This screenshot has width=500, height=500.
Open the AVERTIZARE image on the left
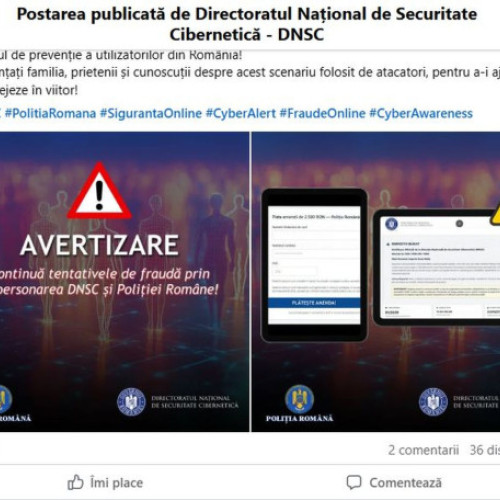[x=124, y=282]
